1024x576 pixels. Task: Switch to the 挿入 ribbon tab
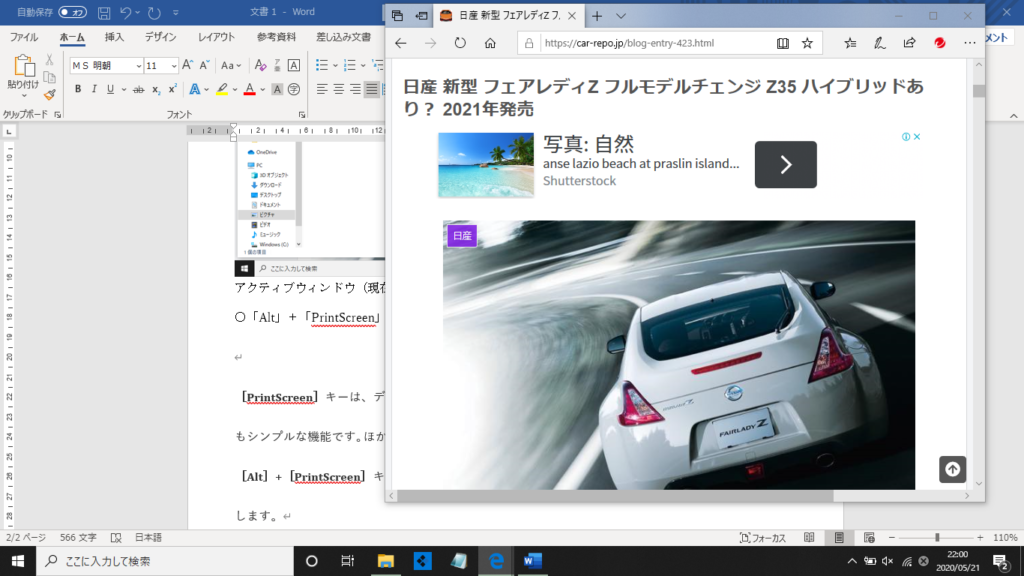tap(114, 37)
